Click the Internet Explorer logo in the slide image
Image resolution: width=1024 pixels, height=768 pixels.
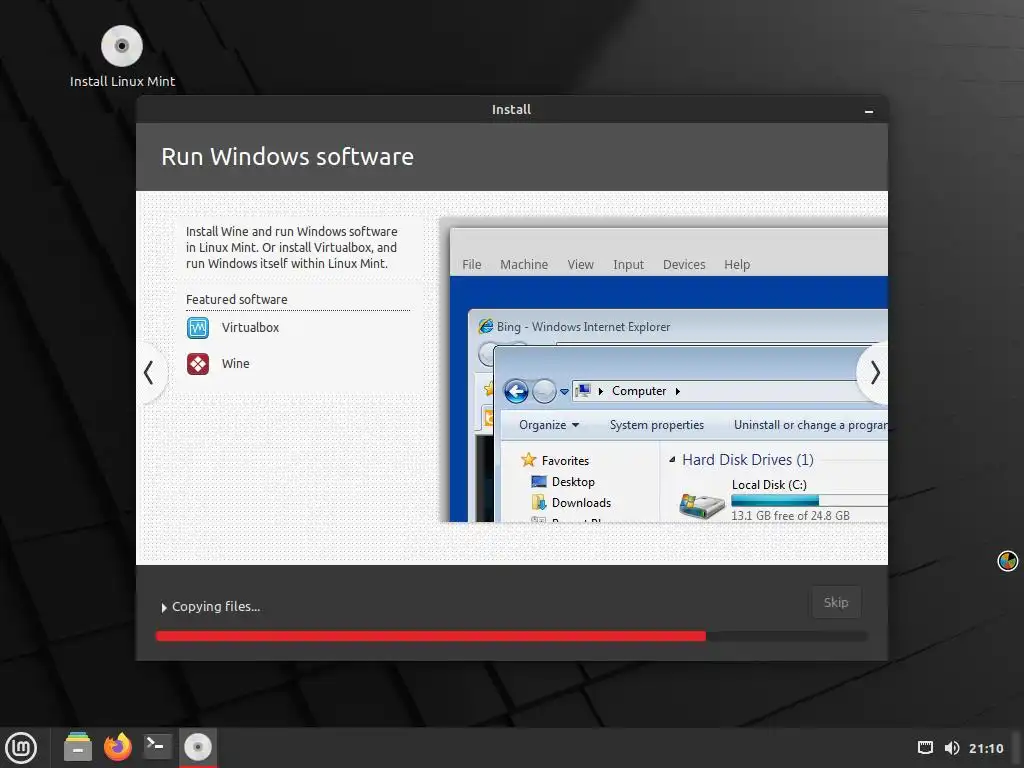(x=485, y=326)
